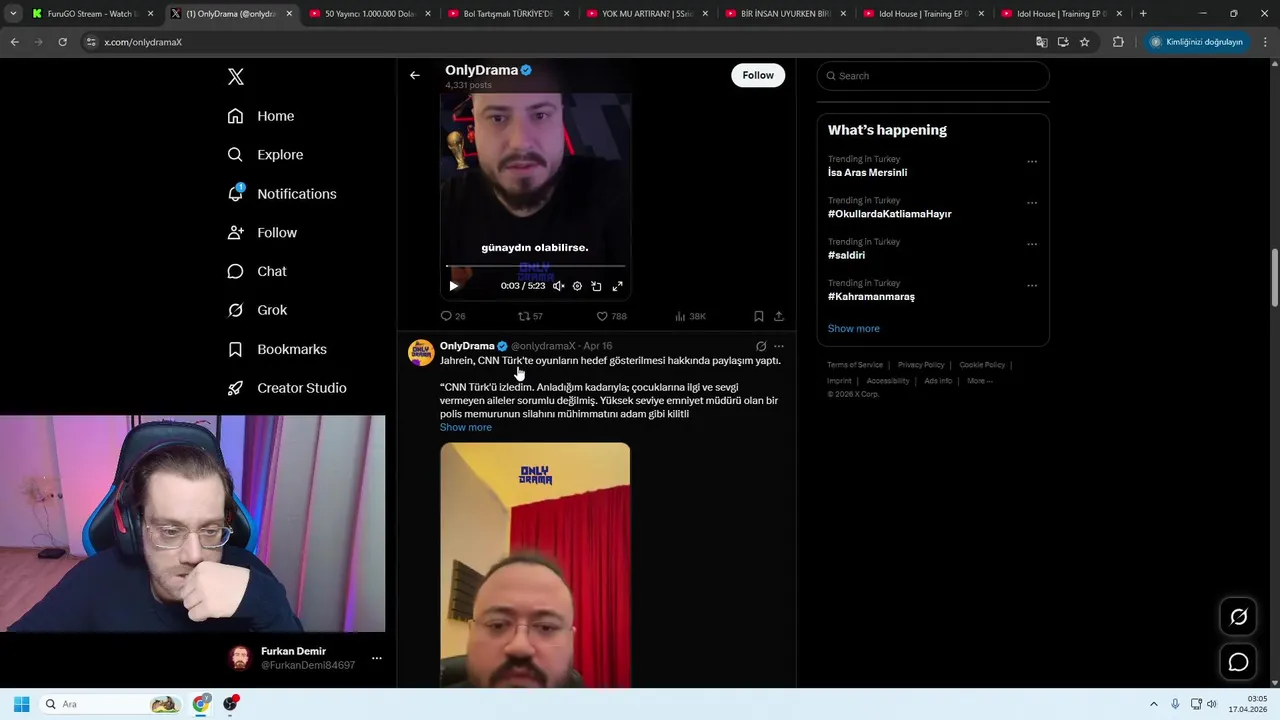This screenshot has width=1280, height=720.
Task: Unmute the video player
Action: 558,286
